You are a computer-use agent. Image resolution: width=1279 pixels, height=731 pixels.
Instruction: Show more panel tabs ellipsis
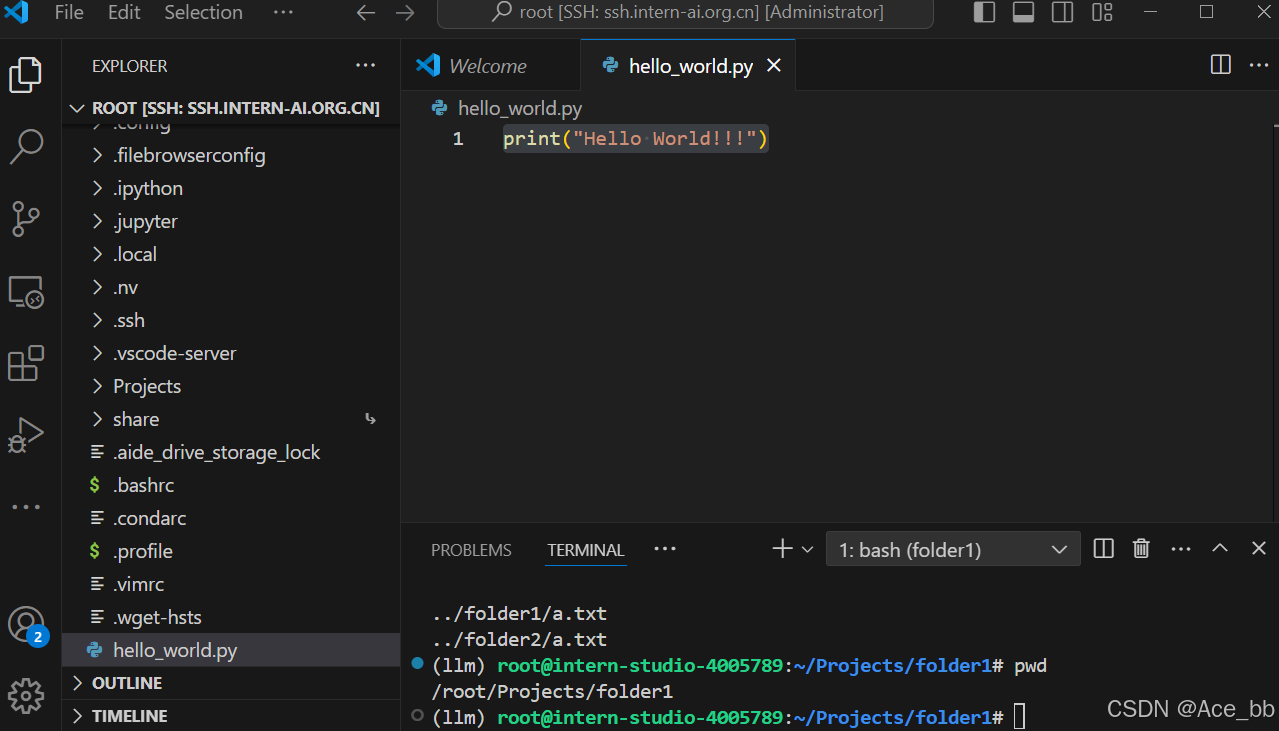pos(665,549)
